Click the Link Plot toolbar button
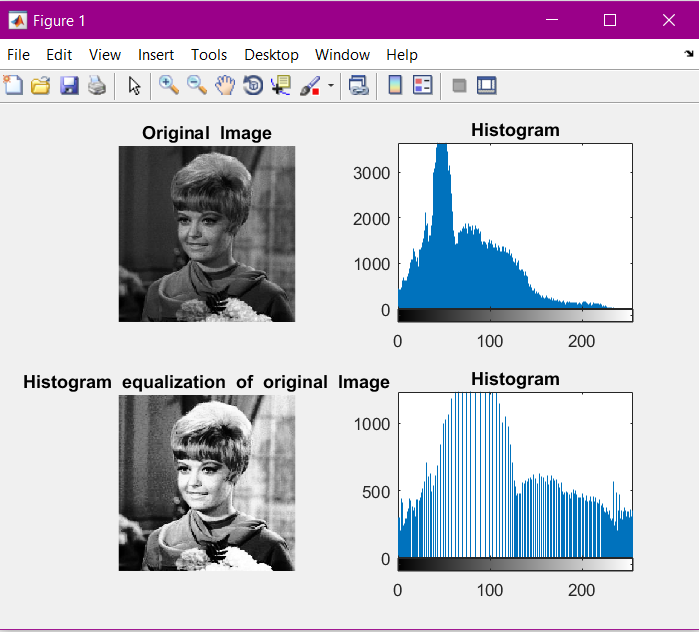699x632 pixels. coord(358,86)
